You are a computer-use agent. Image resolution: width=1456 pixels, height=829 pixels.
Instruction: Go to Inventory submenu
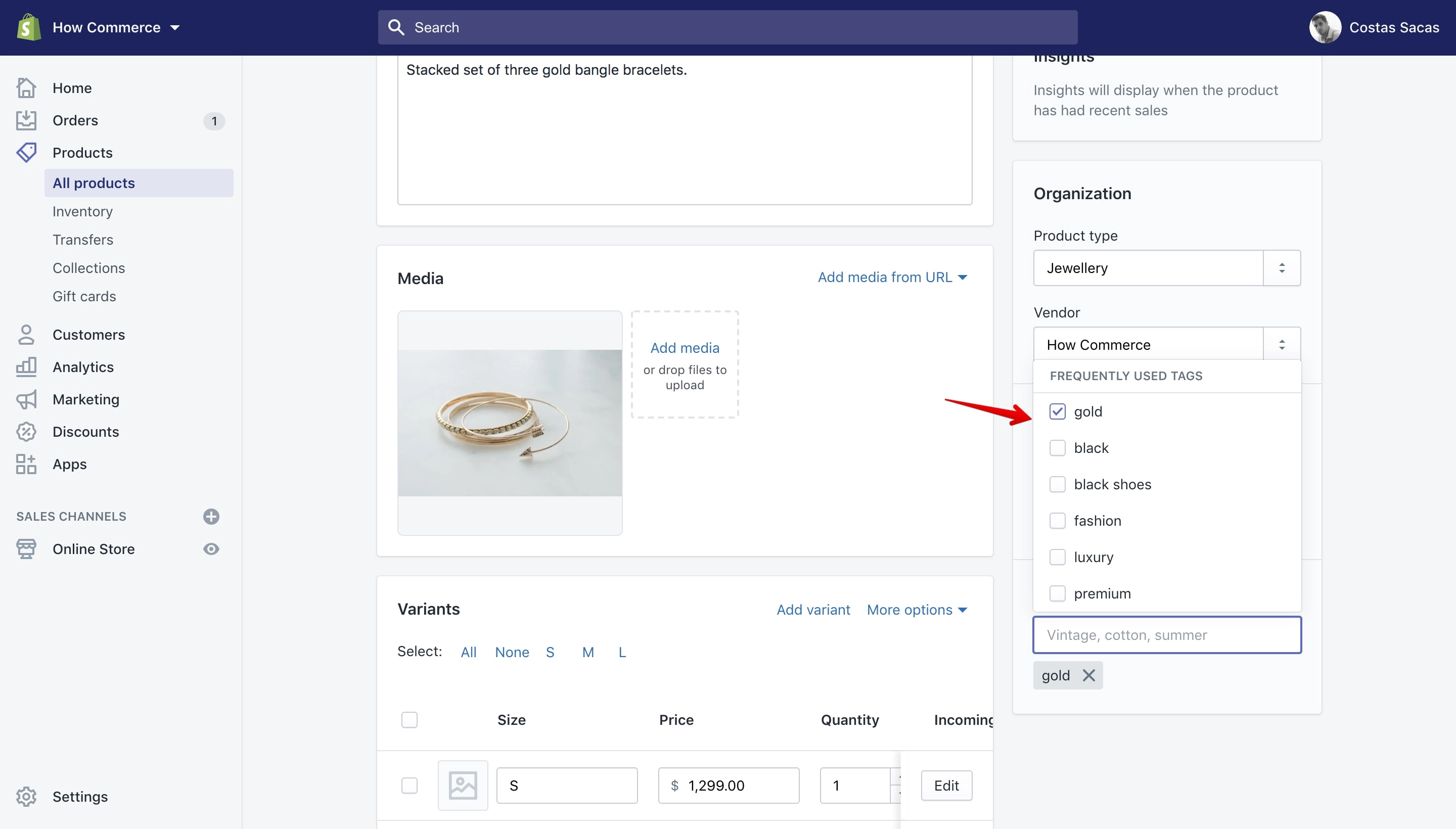pyautogui.click(x=82, y=211)
